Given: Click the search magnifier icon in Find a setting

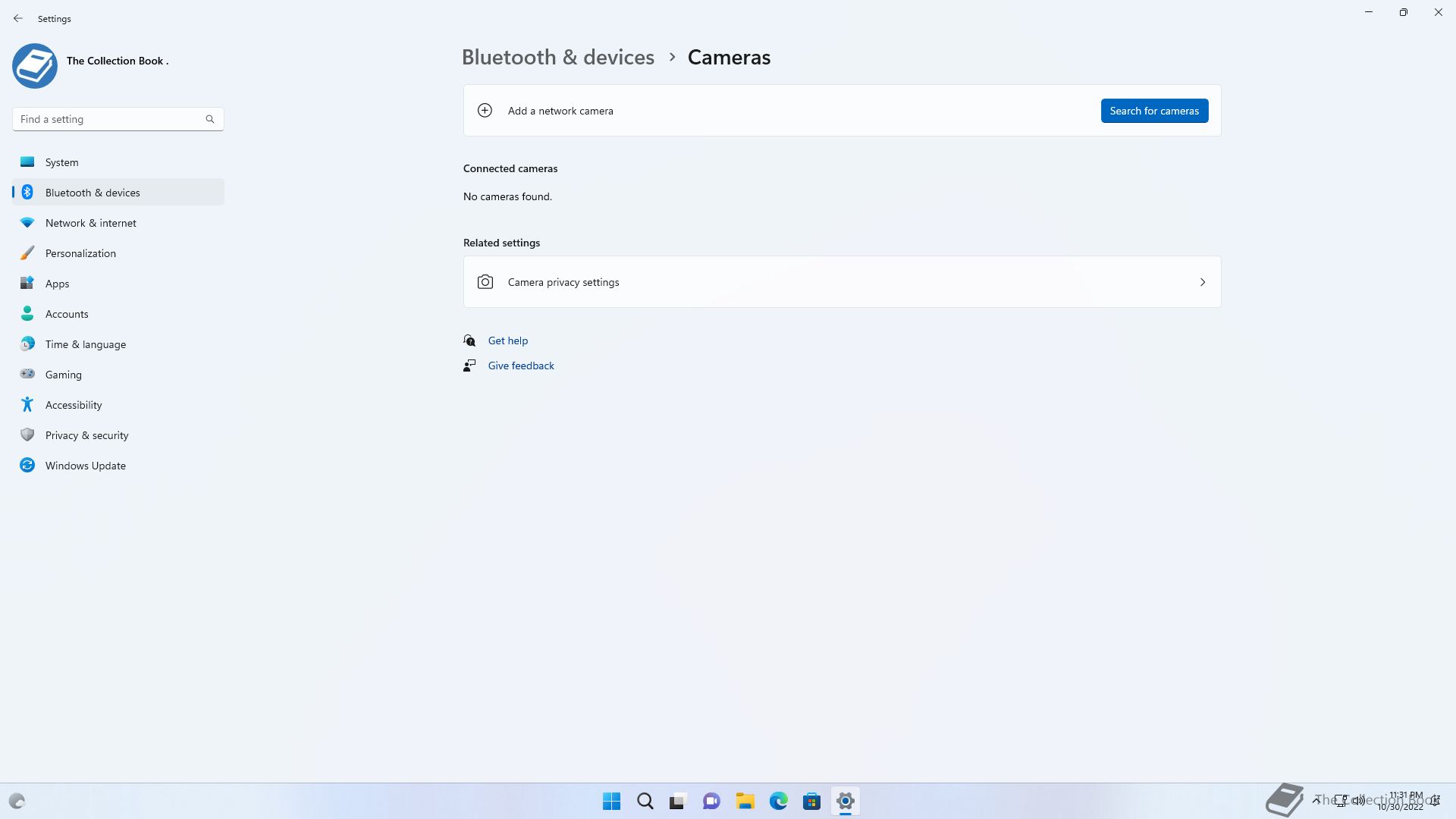Looking at the screenshot, I should 210,119.
